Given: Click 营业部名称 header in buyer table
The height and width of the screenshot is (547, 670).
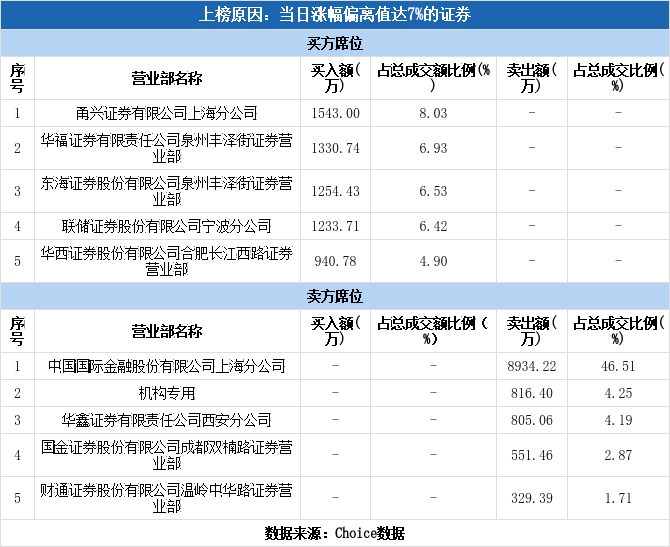Looking at the screenshot, I should click(x=167, y=78).
